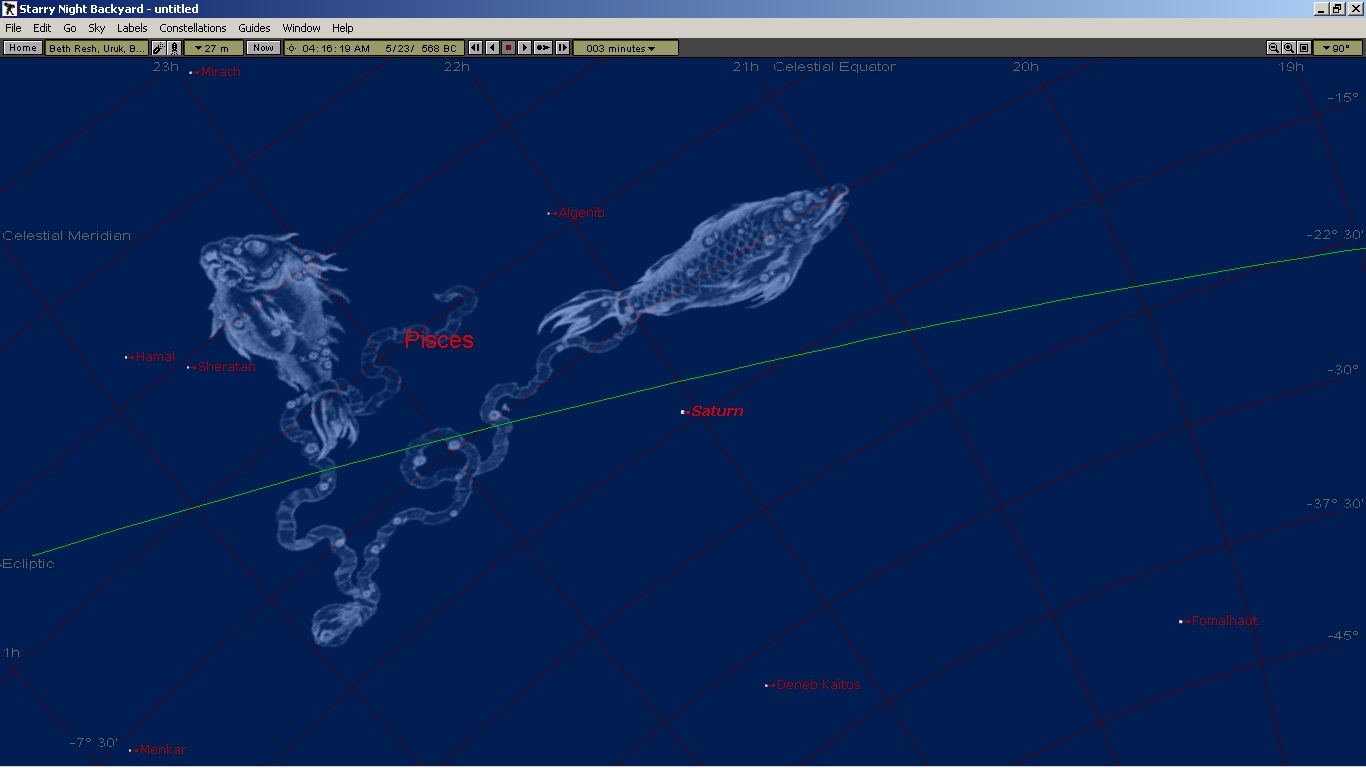Click the -45° declination label
The width and height of the screenshot is (1366, 768).
(x=1342, y=636)
